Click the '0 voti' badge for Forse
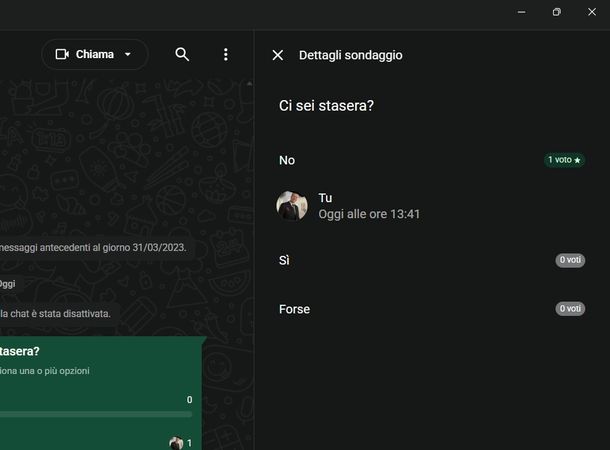The width and height of the screenshot is (610, 450). point(570,308)
